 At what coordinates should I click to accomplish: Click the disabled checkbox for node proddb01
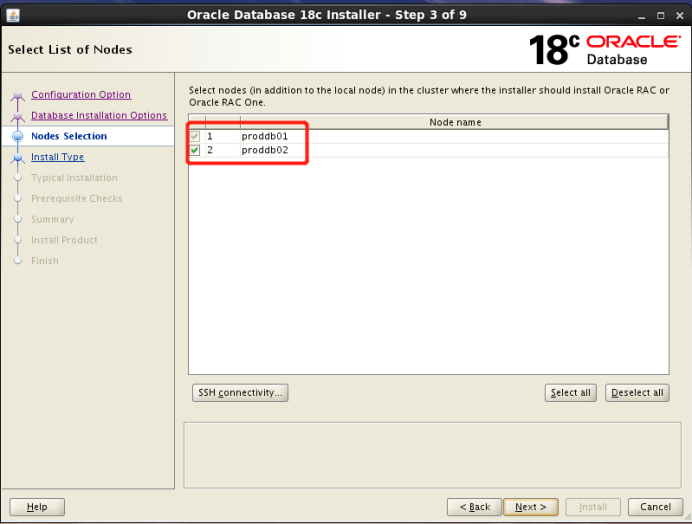coord(195,136)
